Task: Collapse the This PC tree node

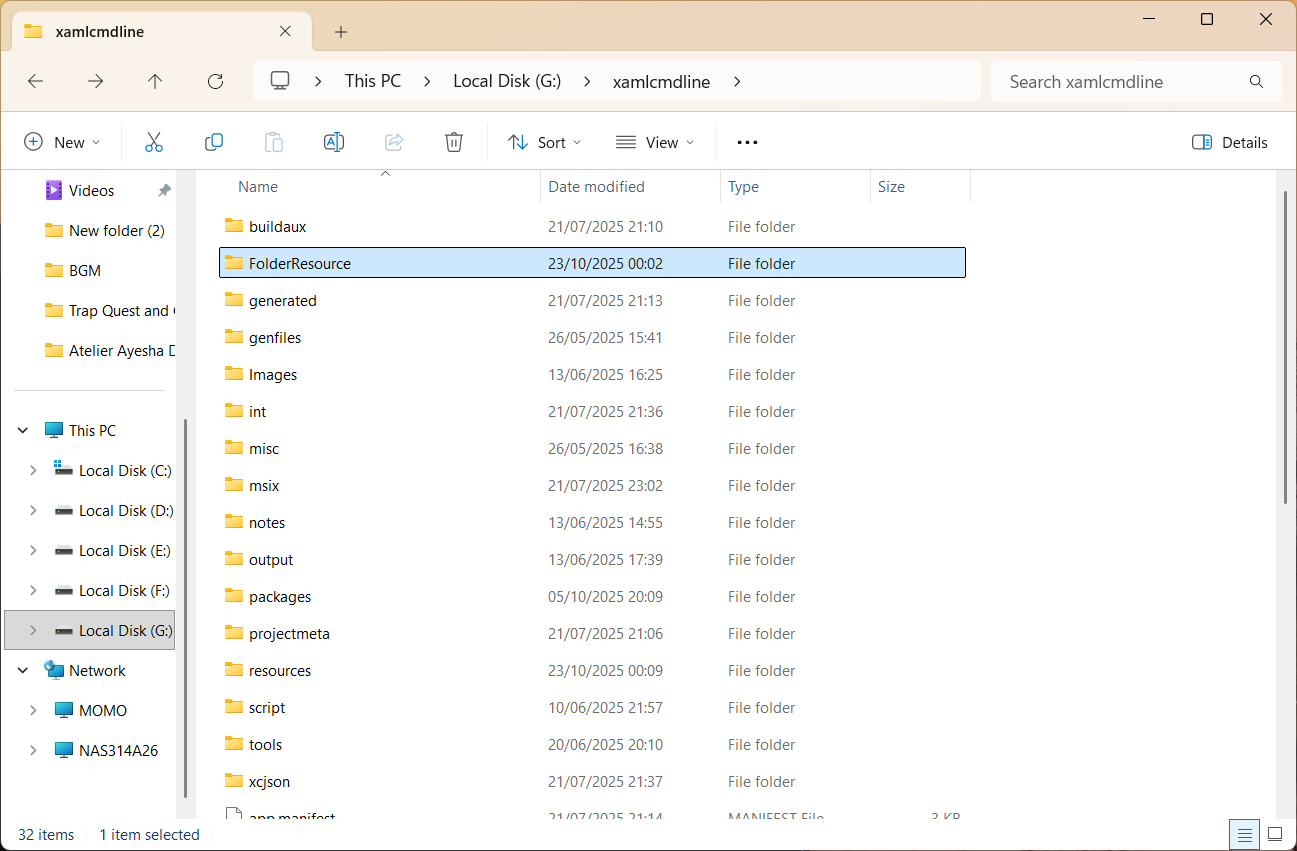Action: pyautogui.click(x=23, y=430)
